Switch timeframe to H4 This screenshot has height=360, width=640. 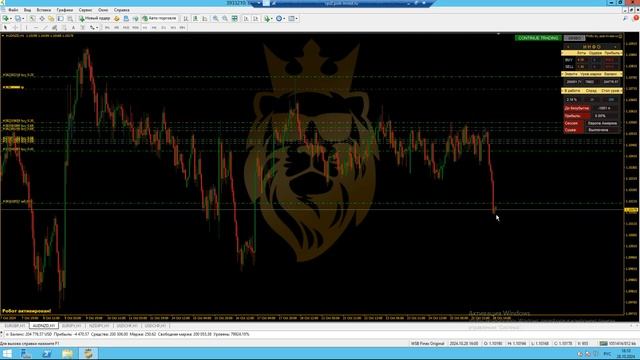click(154, 27)
